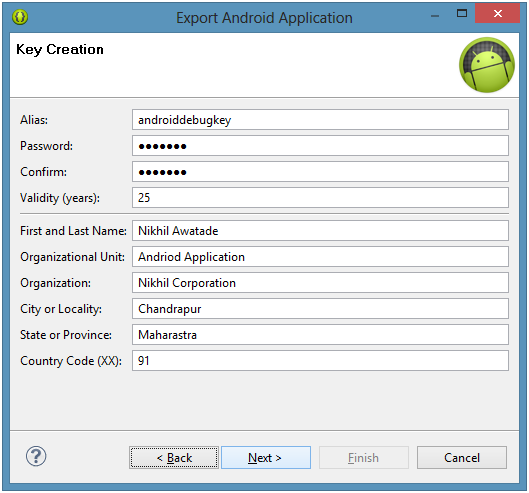
Task: Focus the Organization field with Nikhil Corporation
Action: (320, 282)
